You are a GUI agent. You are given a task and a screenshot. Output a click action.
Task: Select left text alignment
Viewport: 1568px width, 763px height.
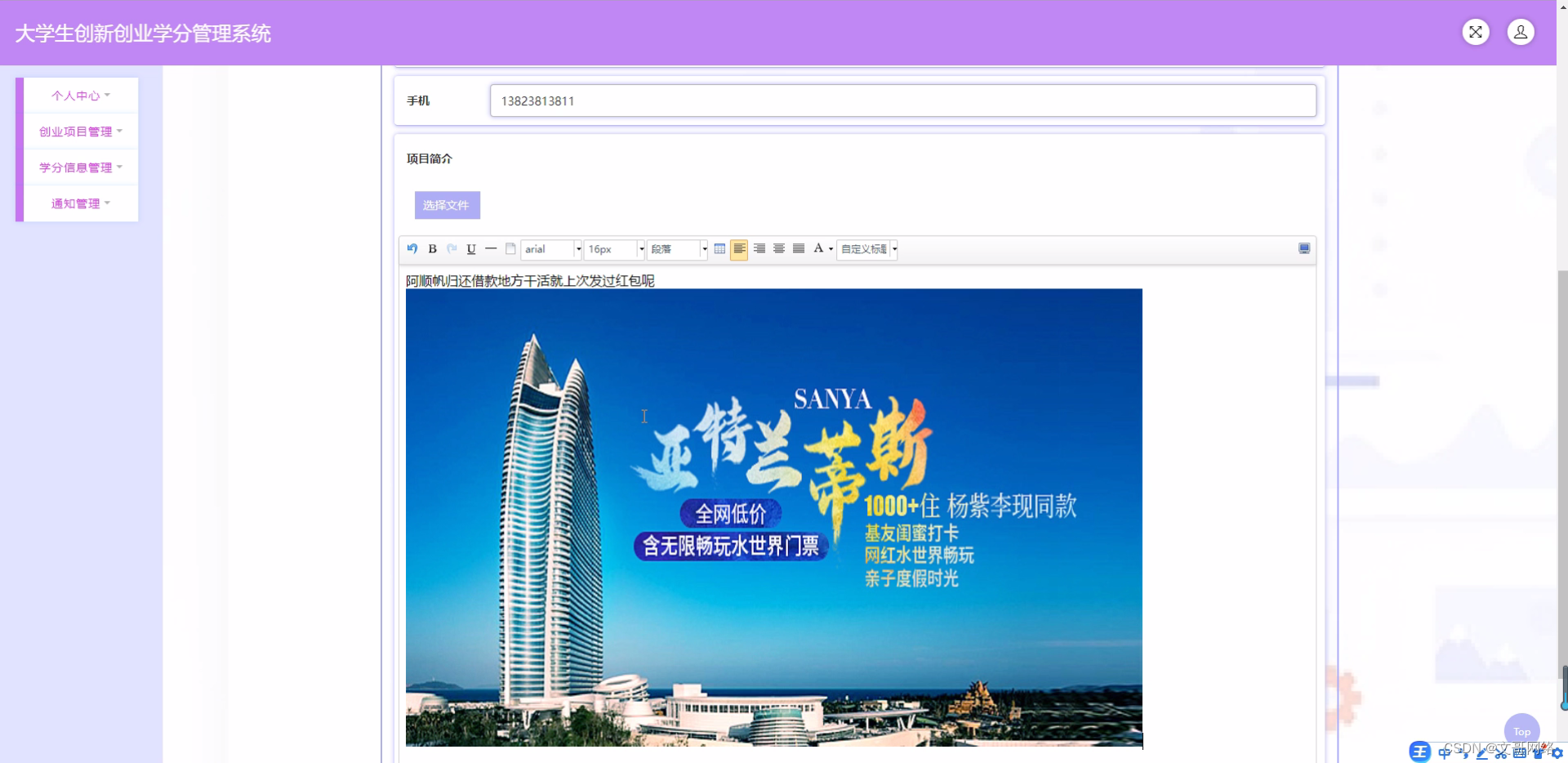pos(739,249)
